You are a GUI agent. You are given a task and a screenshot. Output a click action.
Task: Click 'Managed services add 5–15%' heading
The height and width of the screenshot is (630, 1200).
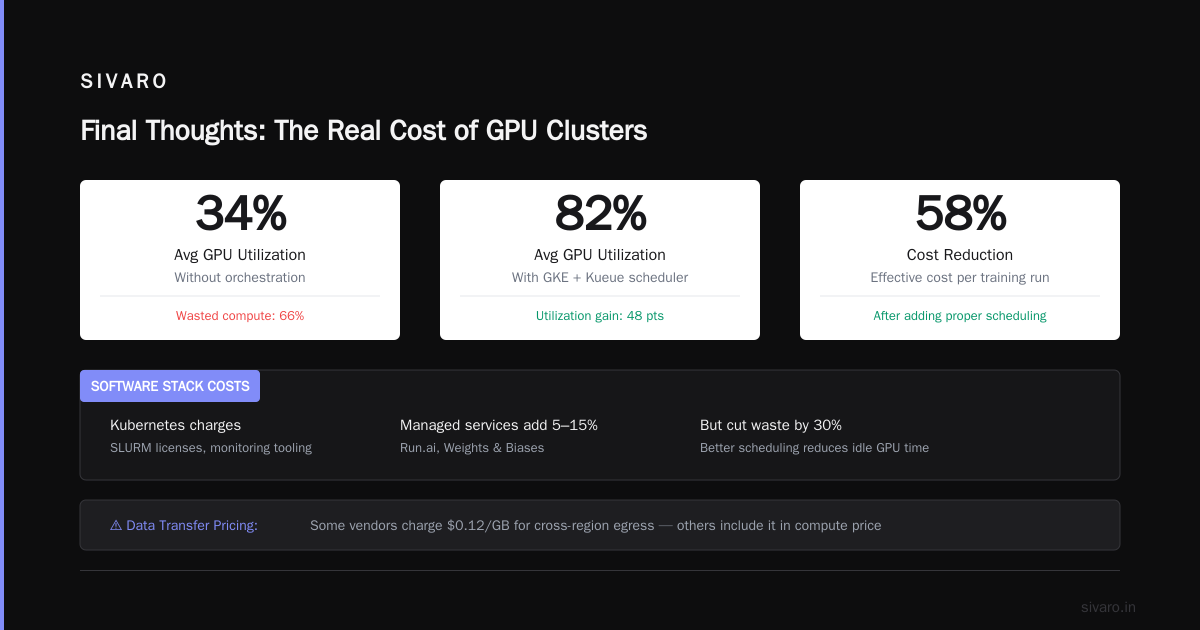click(x=499, y=425)
